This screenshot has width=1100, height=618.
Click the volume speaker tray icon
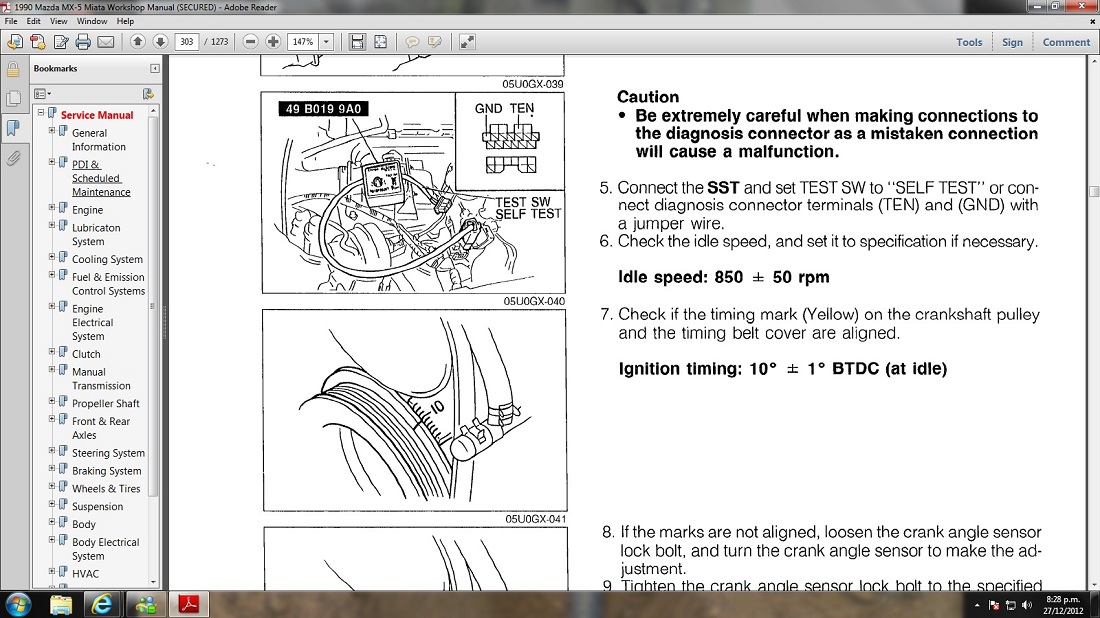point(1027,605)
